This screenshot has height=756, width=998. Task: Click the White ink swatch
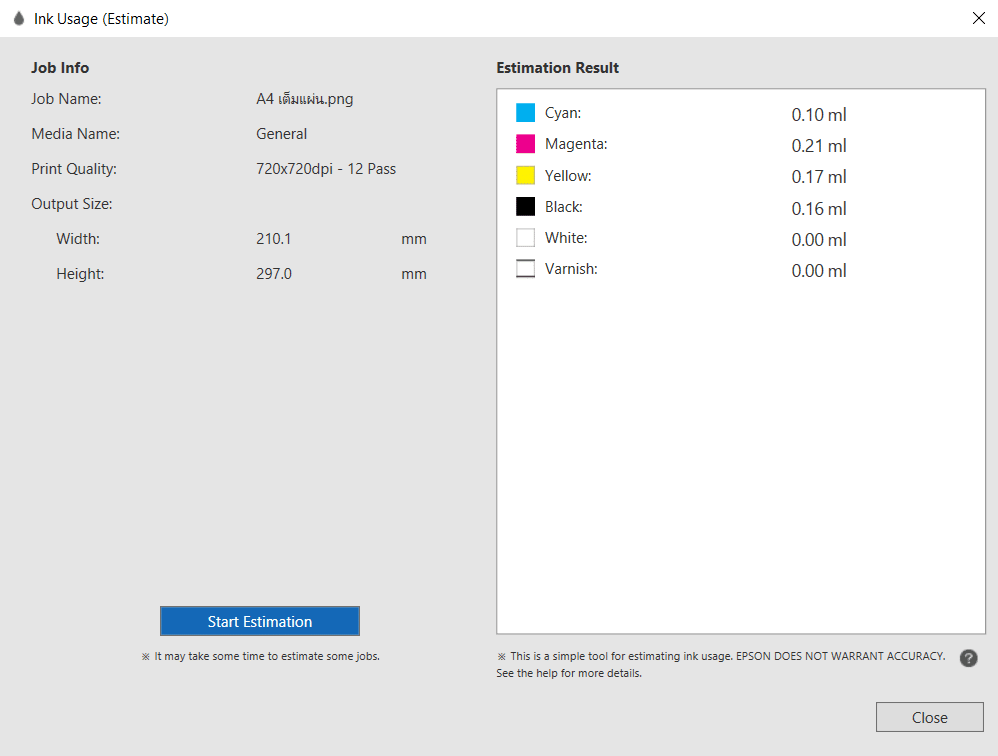[x=525, y=238]
